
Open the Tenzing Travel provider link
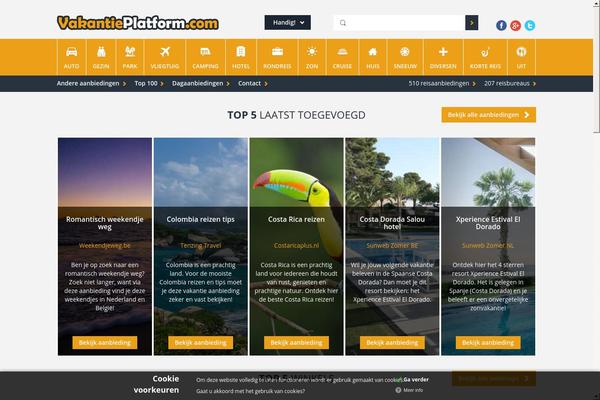(x=201, y=246)
